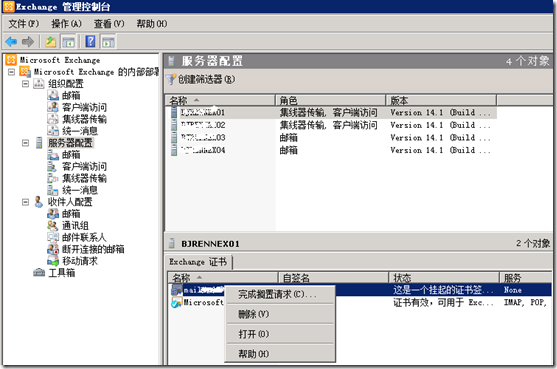The height and width of the screenshot is (369, 557).
Task: Select the 通讯组 tree item label
Action: click(75, 226)
